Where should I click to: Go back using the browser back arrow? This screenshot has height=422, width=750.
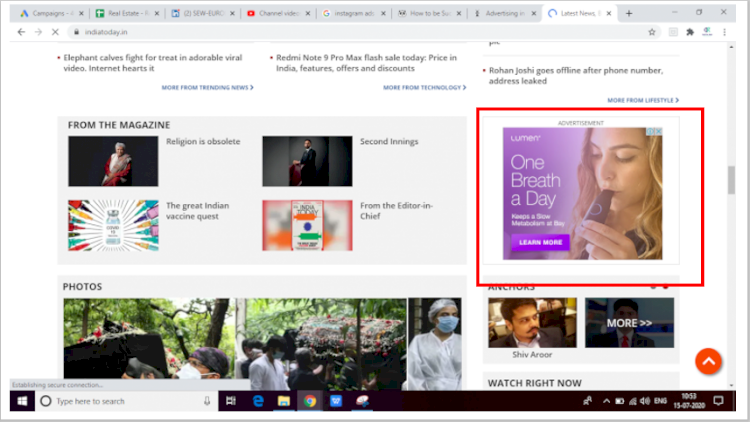(x=21, y=32)
